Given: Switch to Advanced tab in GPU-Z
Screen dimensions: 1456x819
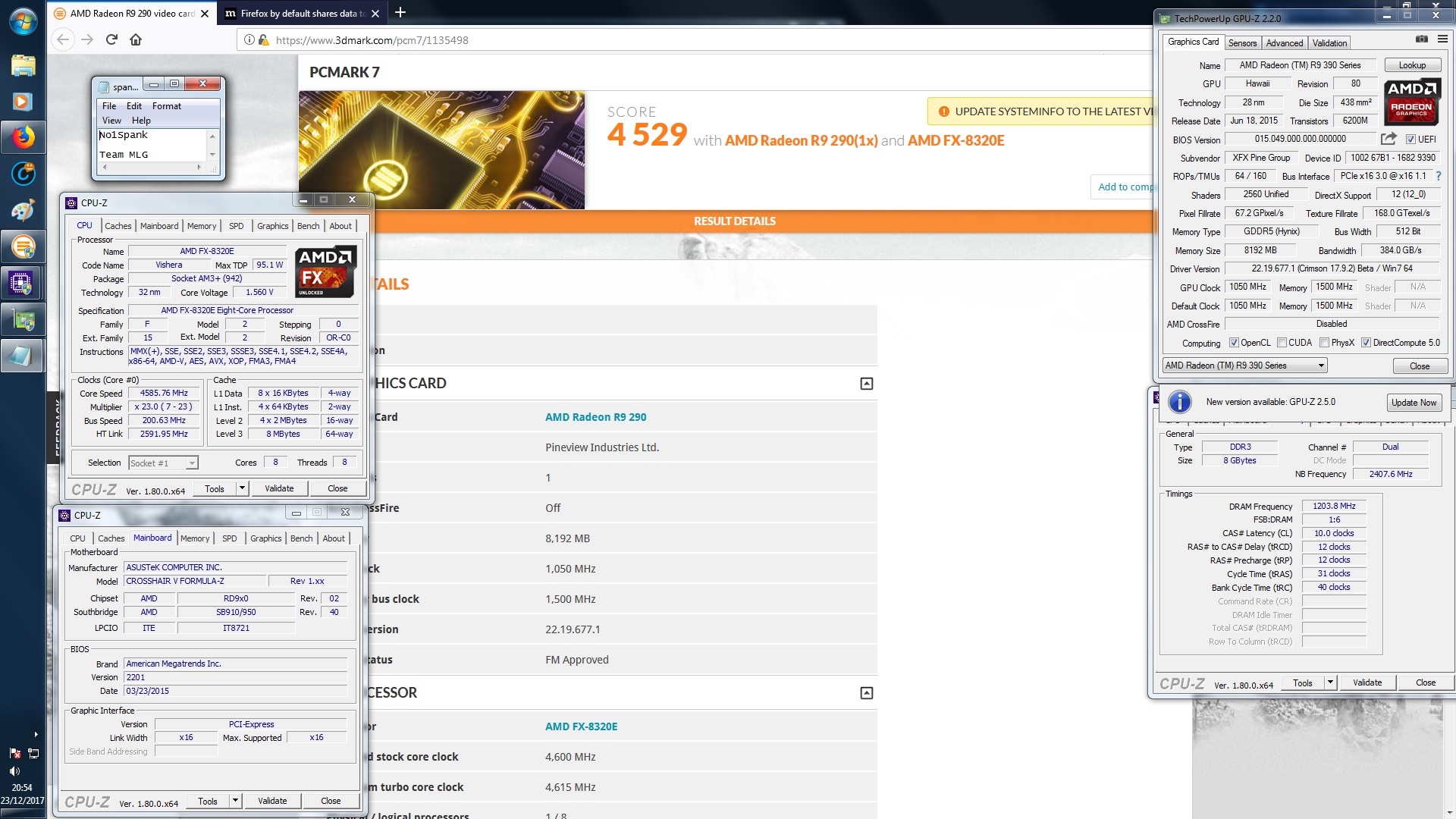Looking at the screenshot, I should (1284, 43).
